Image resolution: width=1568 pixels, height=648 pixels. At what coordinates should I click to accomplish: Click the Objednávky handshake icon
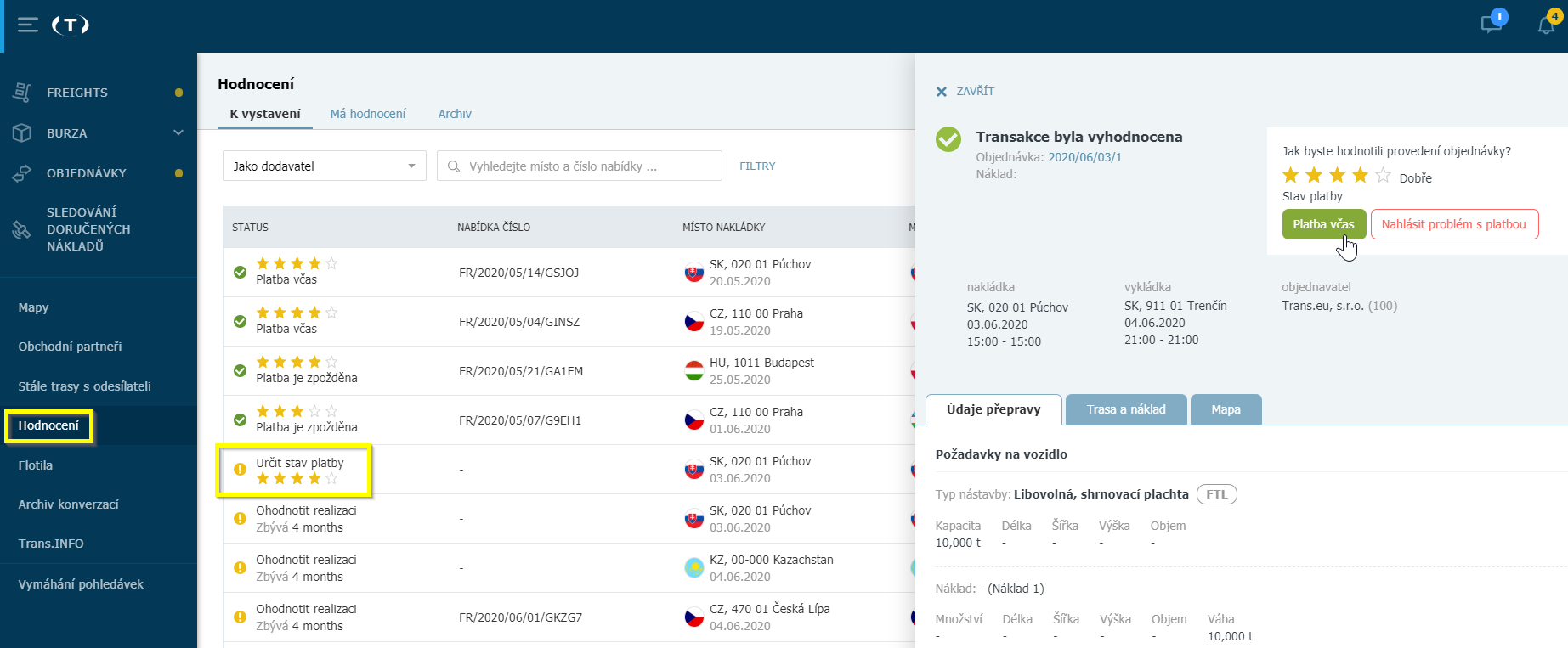click(x=22, y=173)
